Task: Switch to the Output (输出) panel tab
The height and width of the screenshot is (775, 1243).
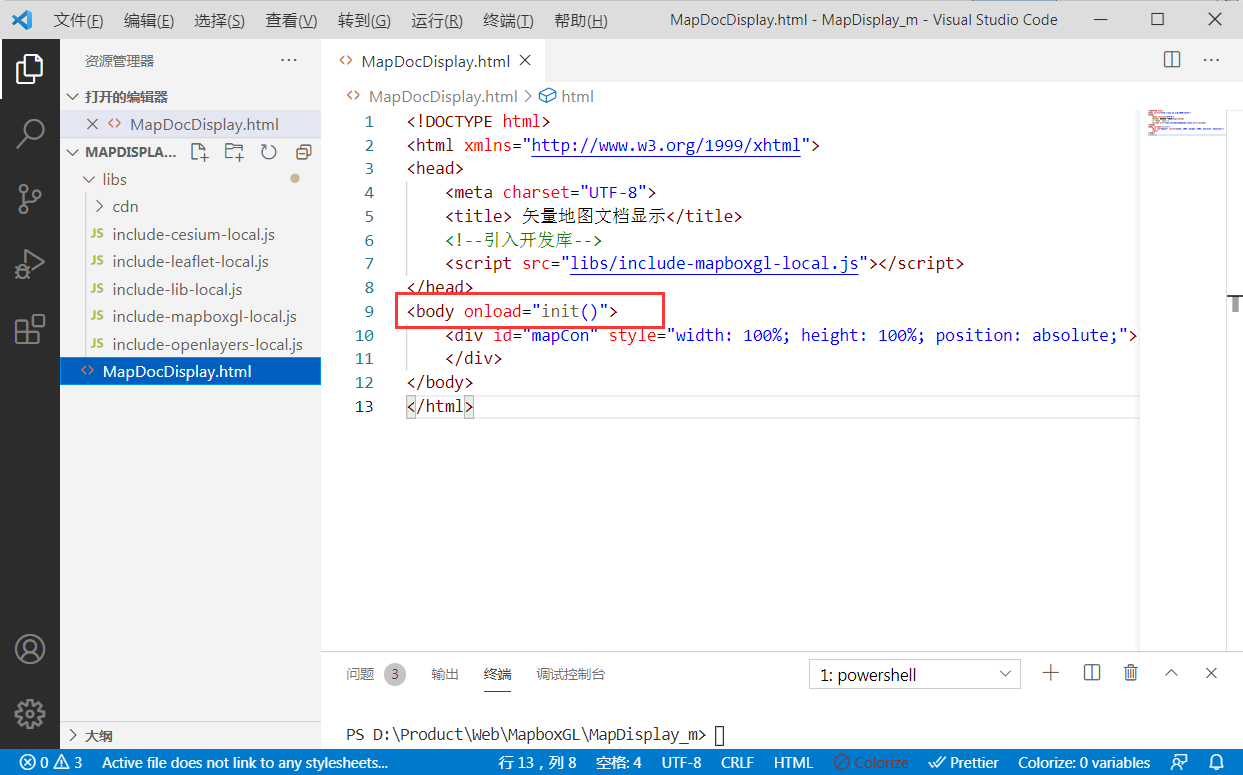Action: 445,674
